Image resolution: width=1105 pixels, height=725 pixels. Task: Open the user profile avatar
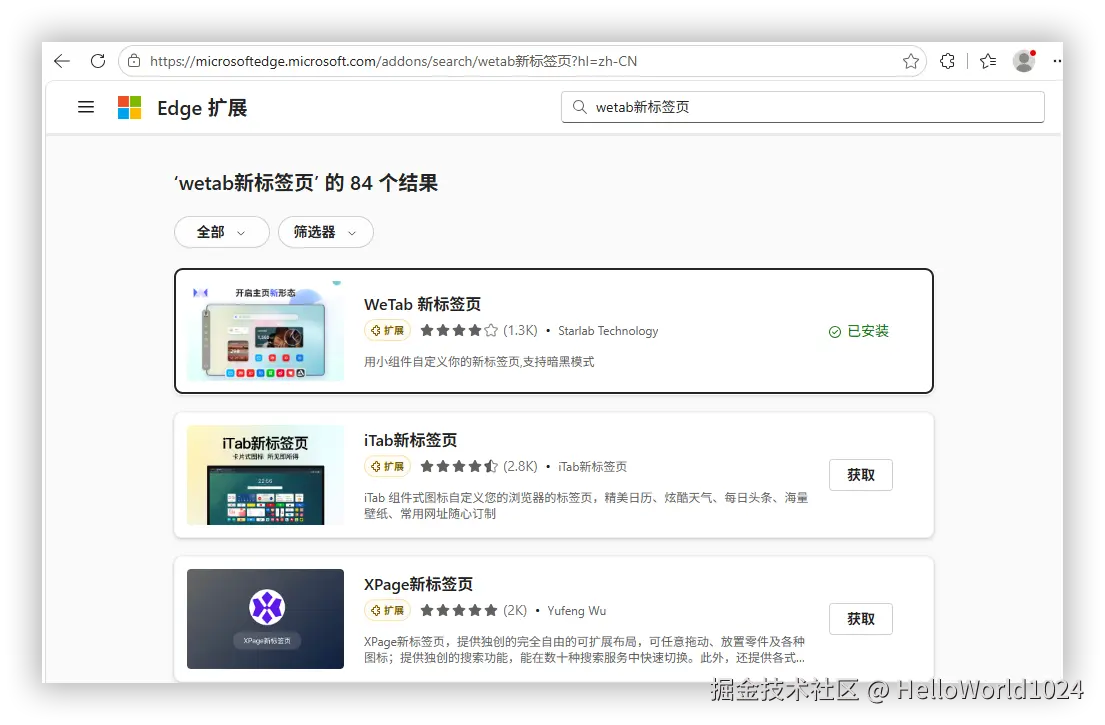pos(1024,61)
